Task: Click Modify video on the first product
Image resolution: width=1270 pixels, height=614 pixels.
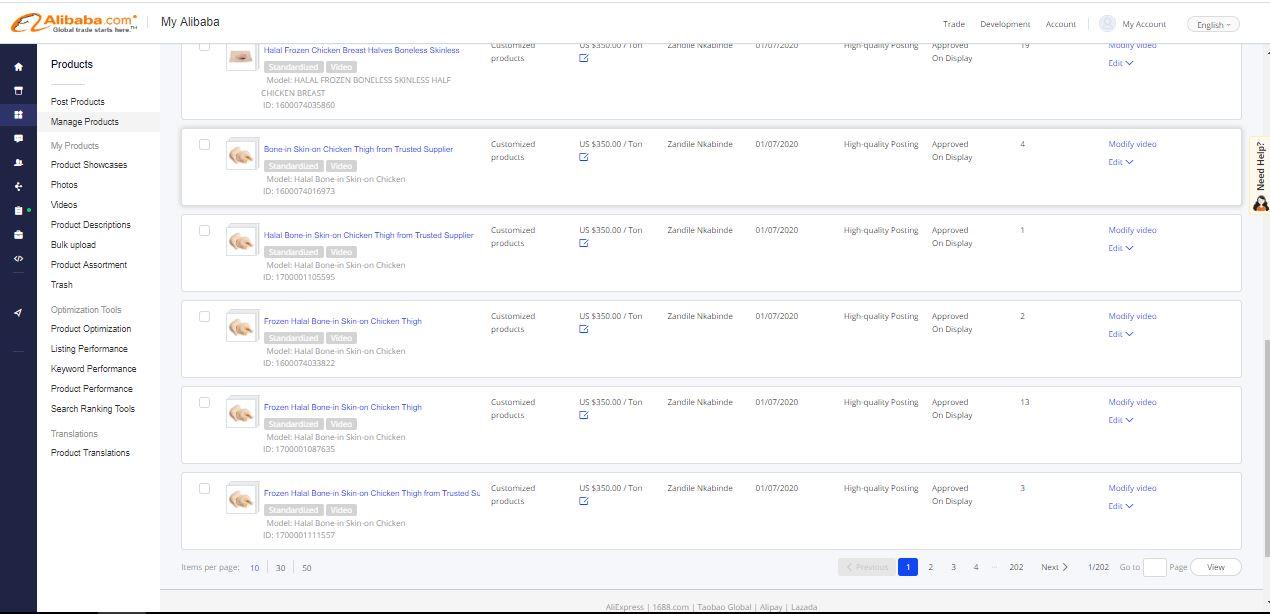Action: [x=1131, y=45]
